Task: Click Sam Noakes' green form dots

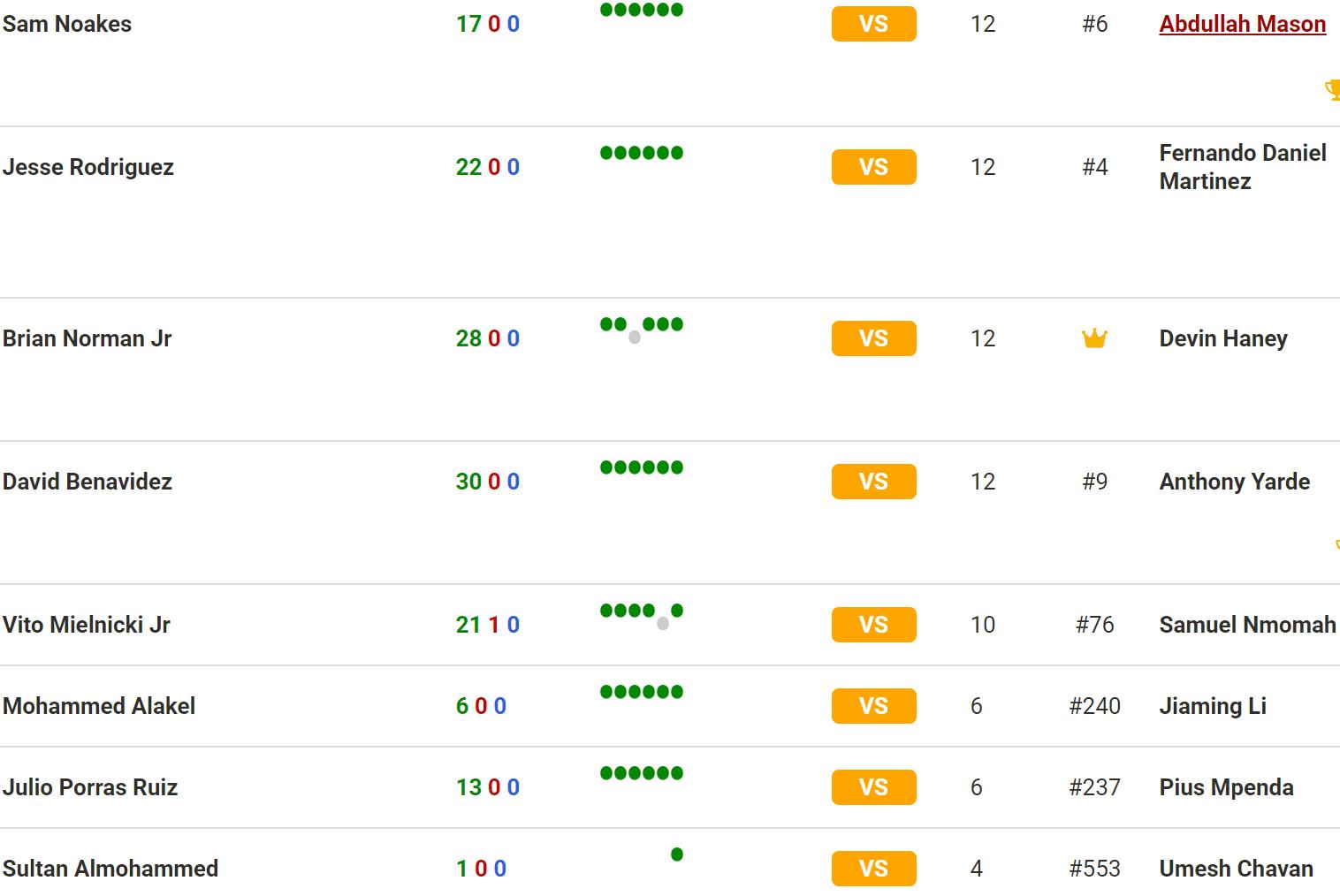Action: (x=641, y=10)
